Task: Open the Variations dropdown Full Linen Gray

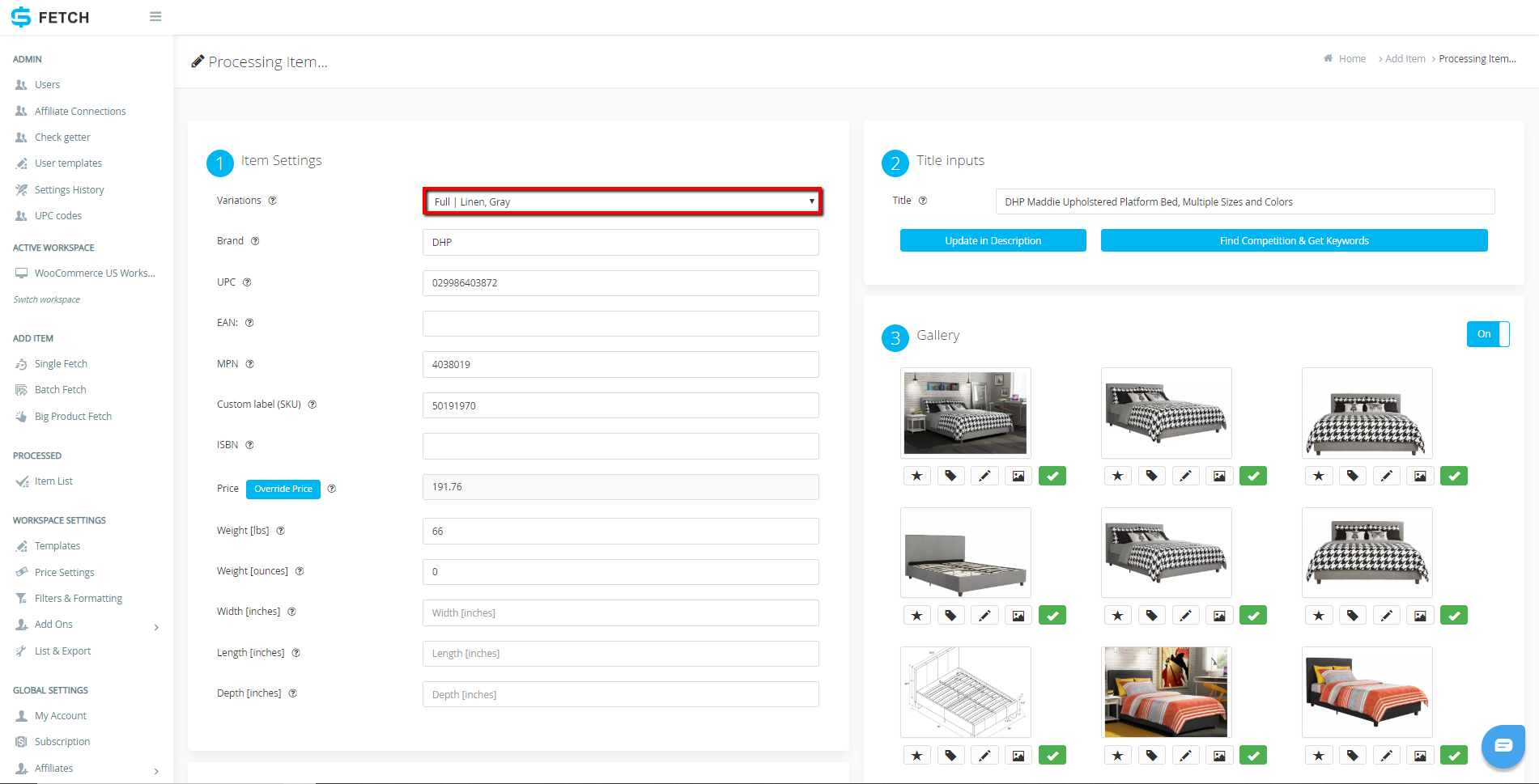Action: pos(623,201)
